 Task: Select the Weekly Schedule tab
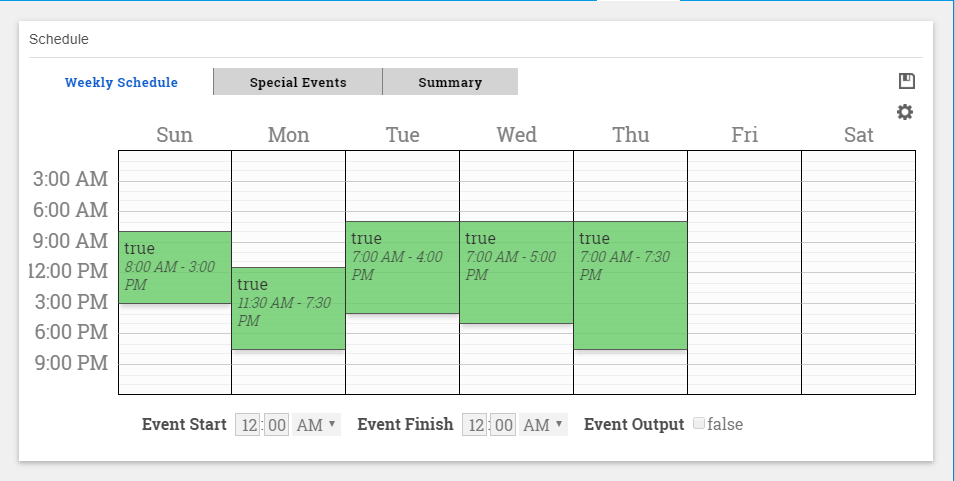121,82
